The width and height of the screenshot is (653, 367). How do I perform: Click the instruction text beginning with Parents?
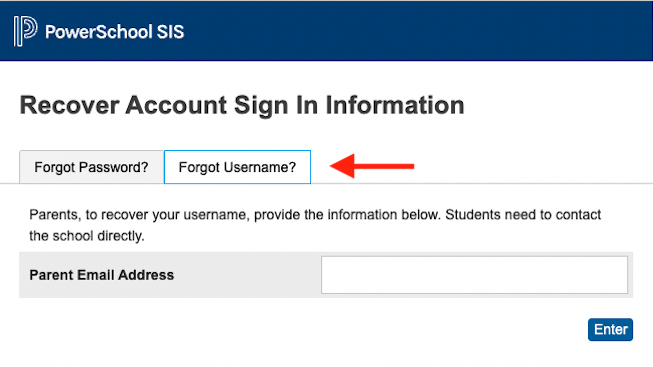tap(315, 225)
